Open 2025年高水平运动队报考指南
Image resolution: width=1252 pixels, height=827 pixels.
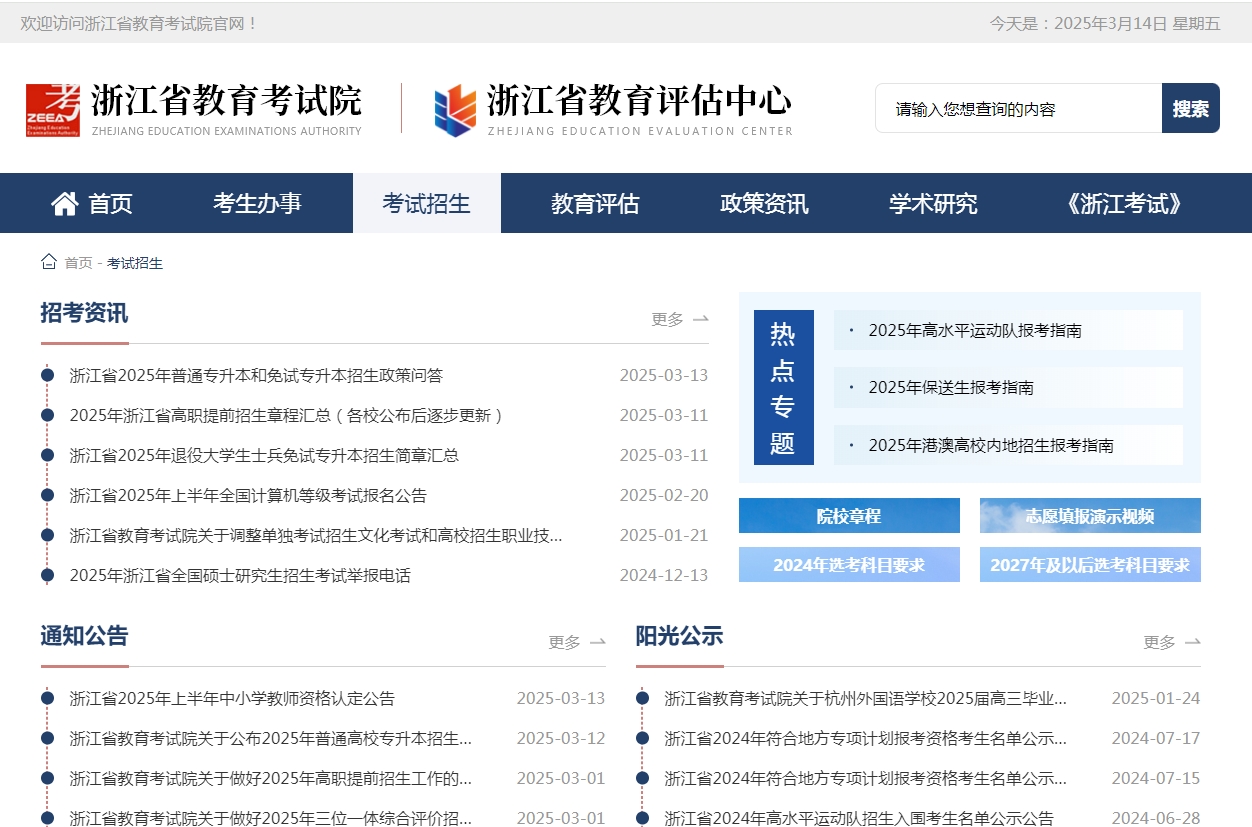975,330
